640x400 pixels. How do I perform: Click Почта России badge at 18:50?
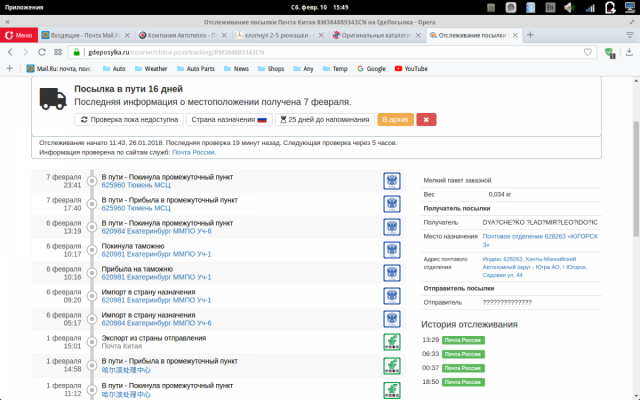click(463, 382)
